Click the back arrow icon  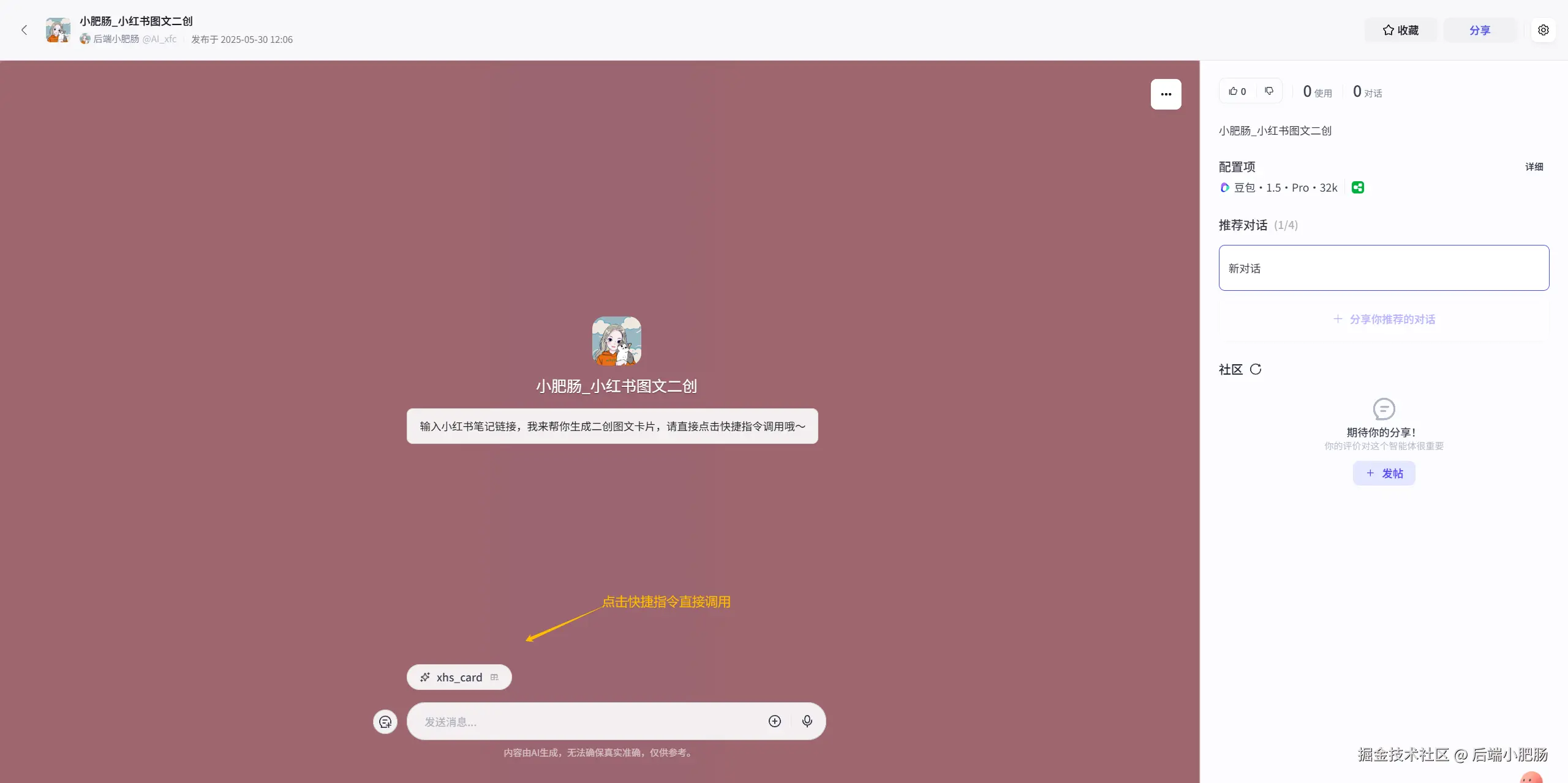(24, 30)
